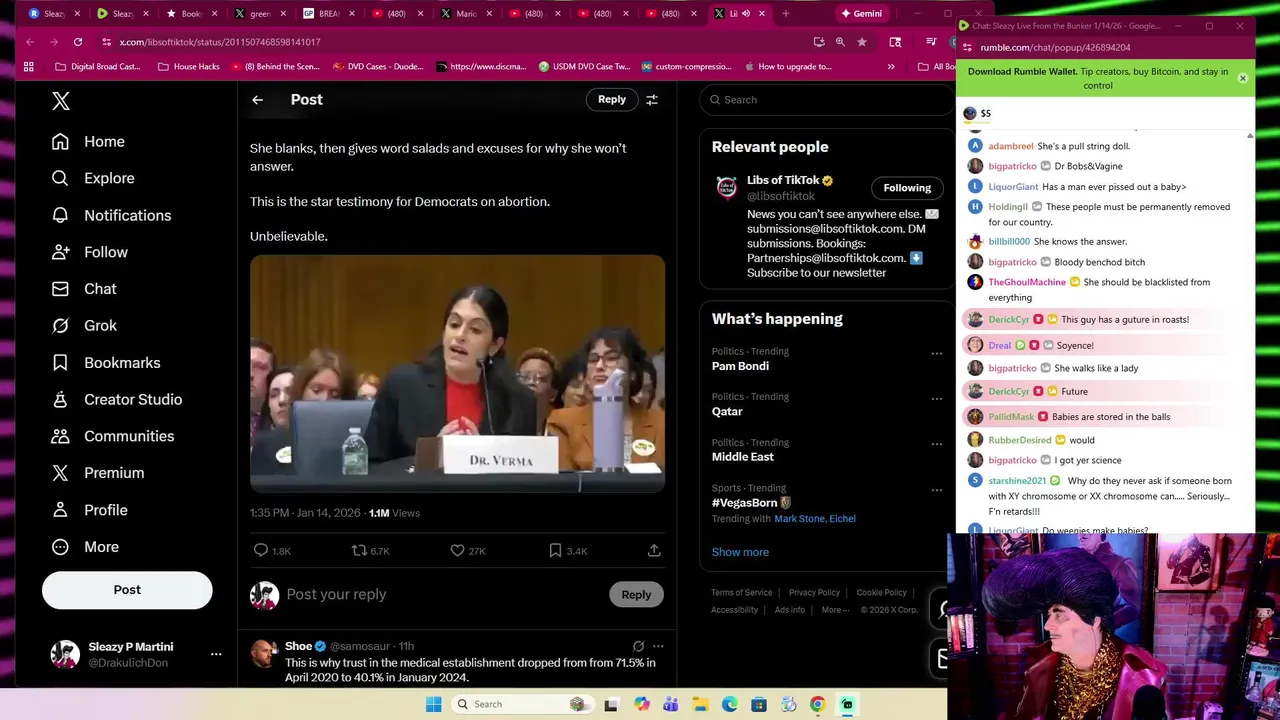Like the post with 27K heart icon
This screenshot has width=1280, height=720.
(x=457, y=550)
